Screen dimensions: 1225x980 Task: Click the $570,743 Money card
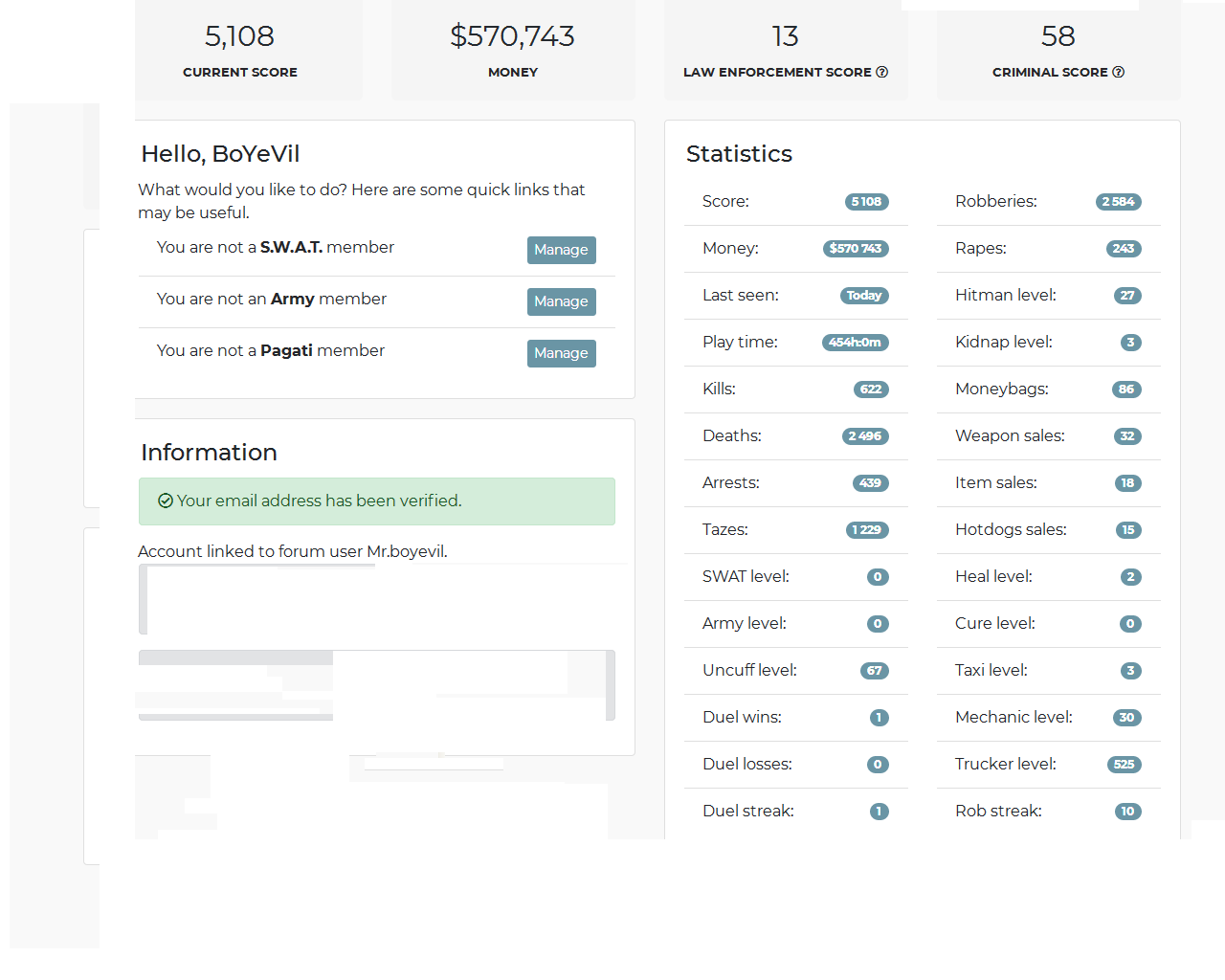click(x=513, y=50)
